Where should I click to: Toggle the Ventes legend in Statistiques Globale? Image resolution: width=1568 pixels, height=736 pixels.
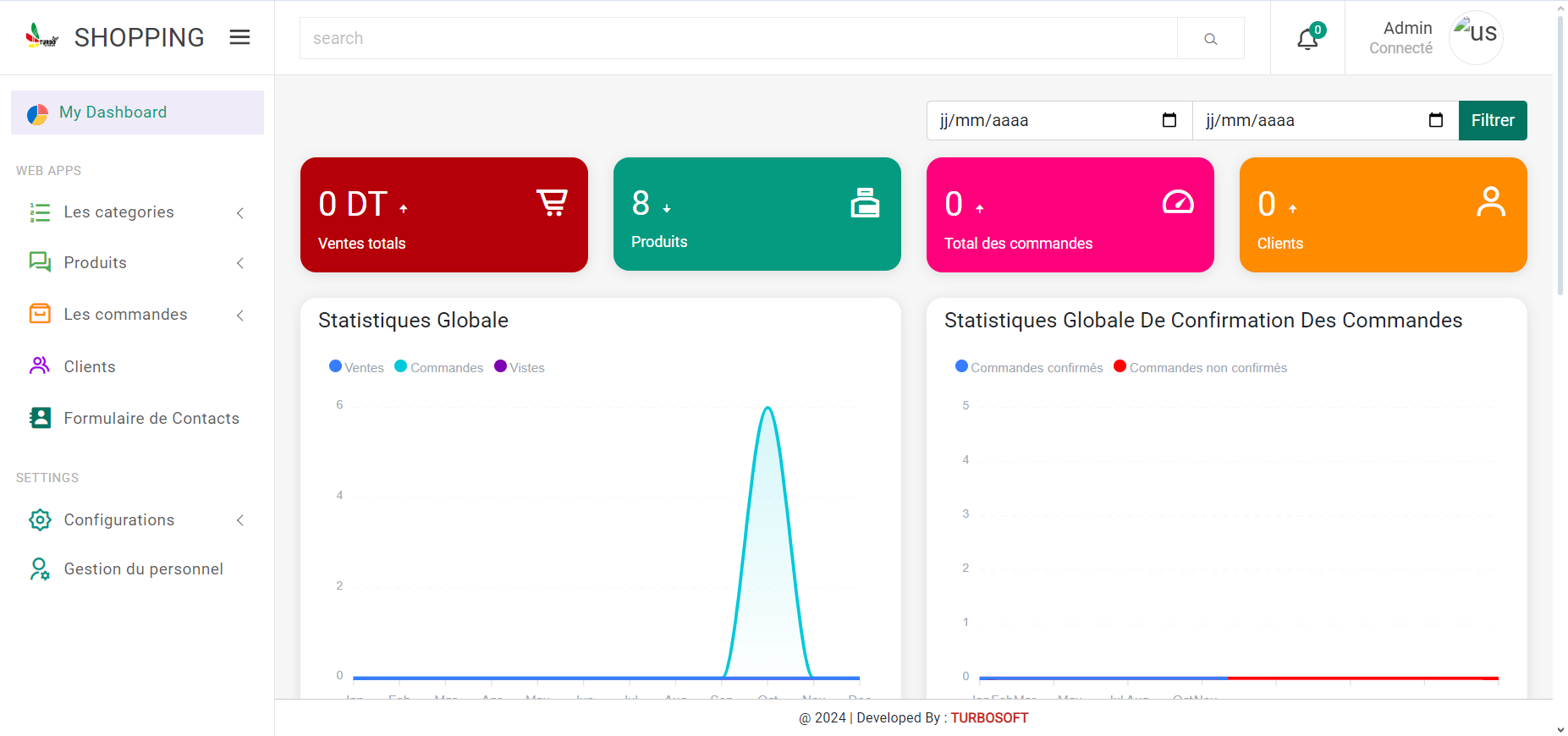[356, 367]
